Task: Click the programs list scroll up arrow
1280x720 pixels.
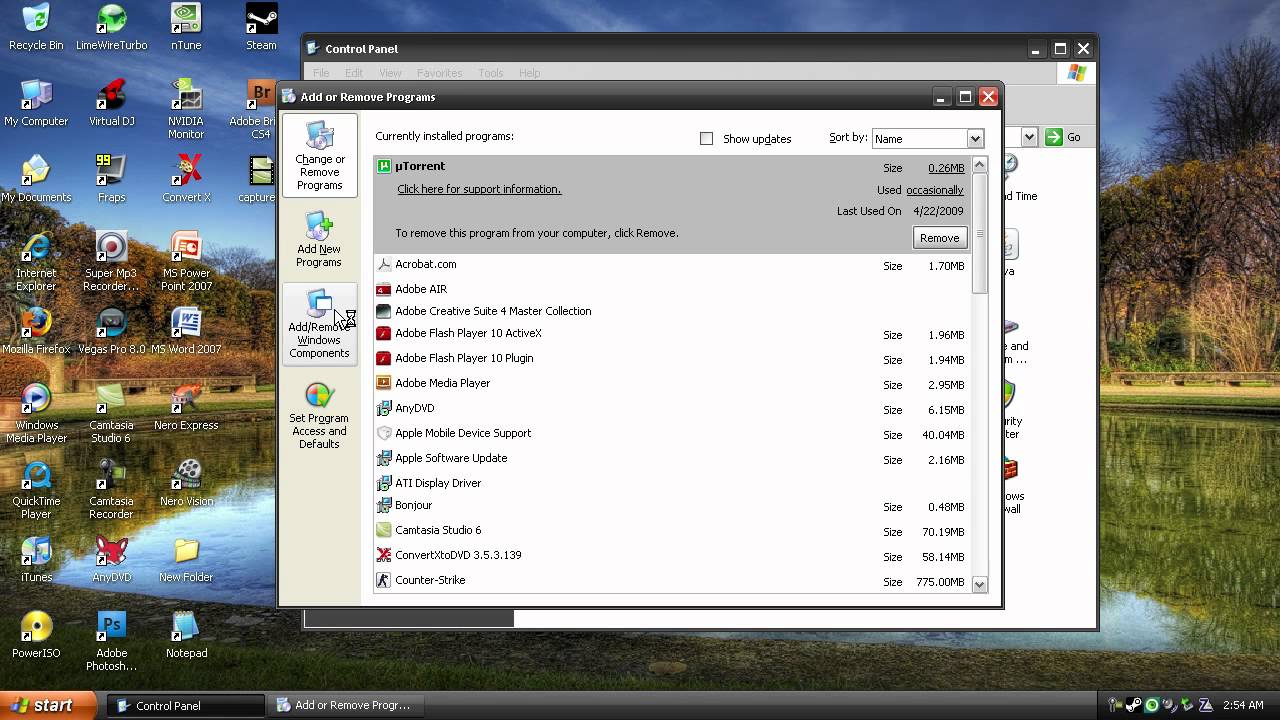Action: pos(979,165)
